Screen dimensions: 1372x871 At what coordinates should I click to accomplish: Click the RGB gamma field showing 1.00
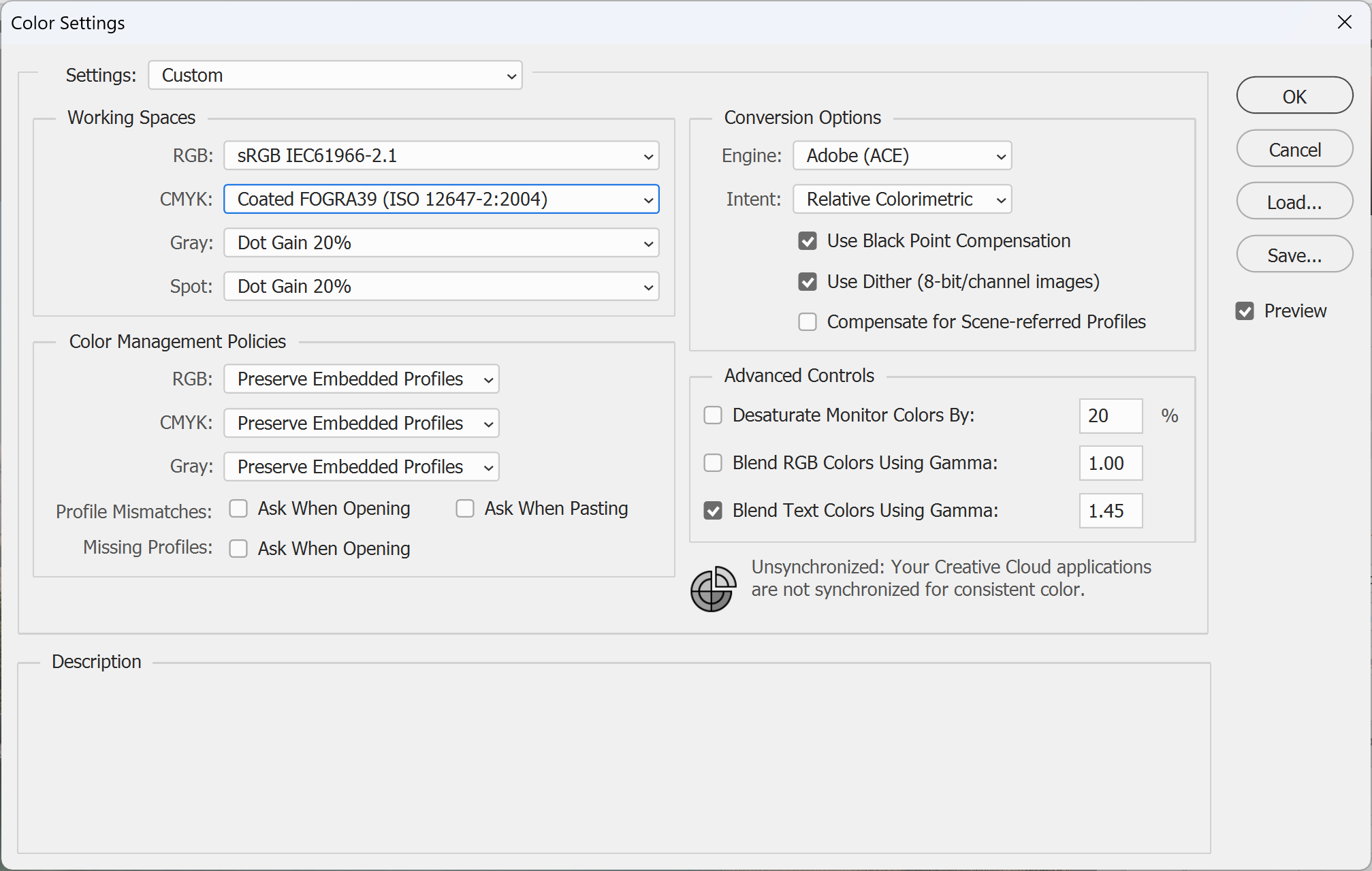tap(1111, 464)
